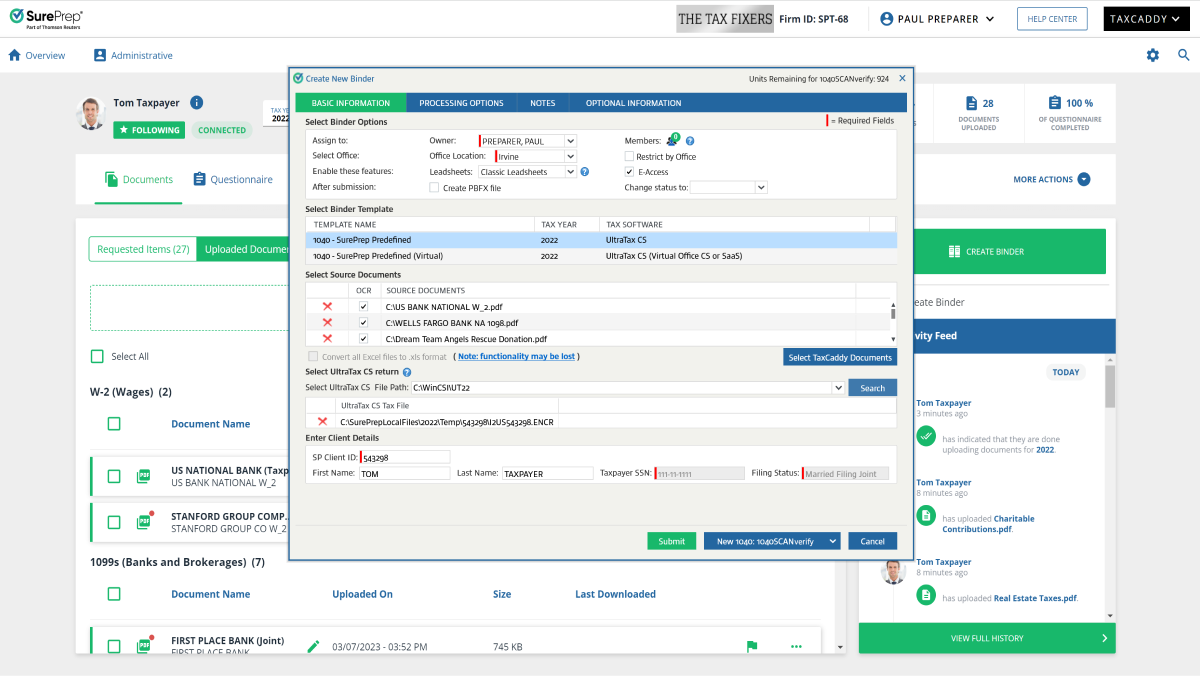Click the source documents list scrollbar
1200x676 pixels.
click(892, 322)
